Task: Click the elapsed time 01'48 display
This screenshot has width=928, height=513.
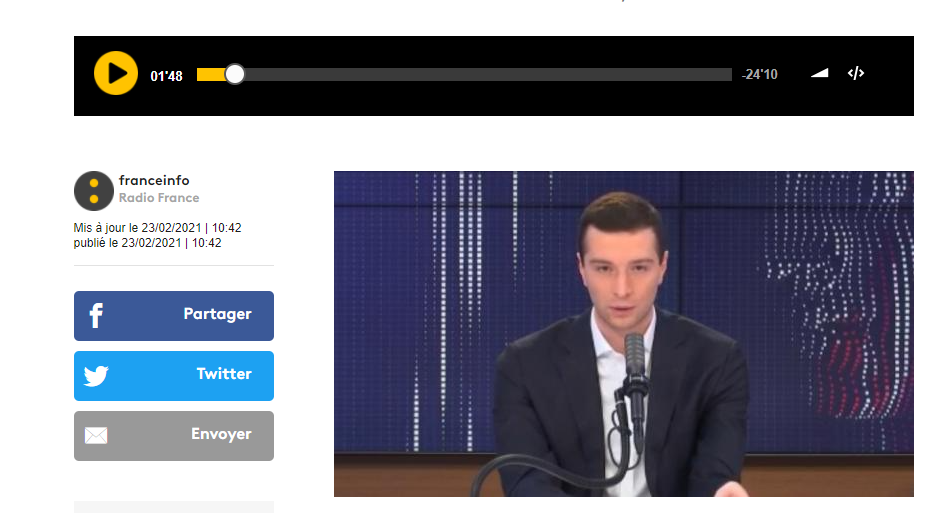Action: (x=166, y=76)
